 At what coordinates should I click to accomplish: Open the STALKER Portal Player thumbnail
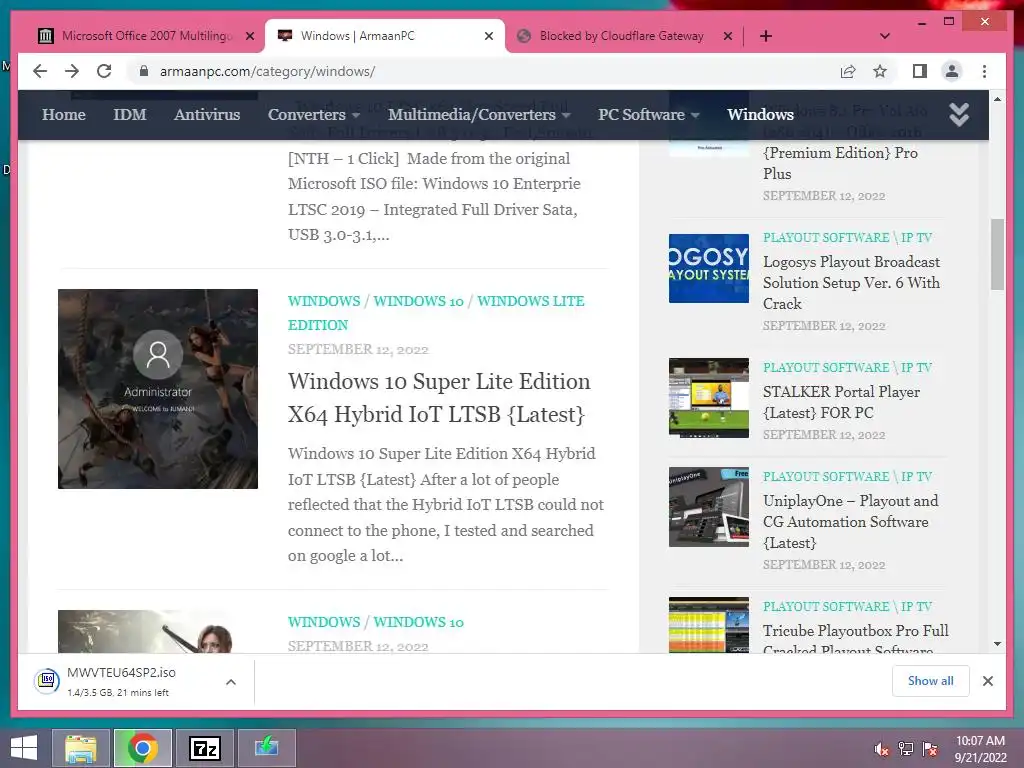709,398
